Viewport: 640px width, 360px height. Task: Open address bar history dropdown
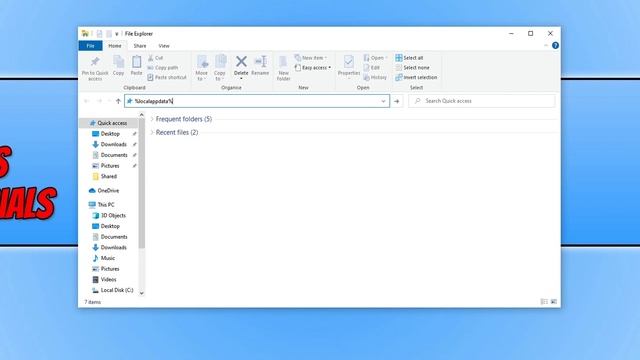point(383,101)
